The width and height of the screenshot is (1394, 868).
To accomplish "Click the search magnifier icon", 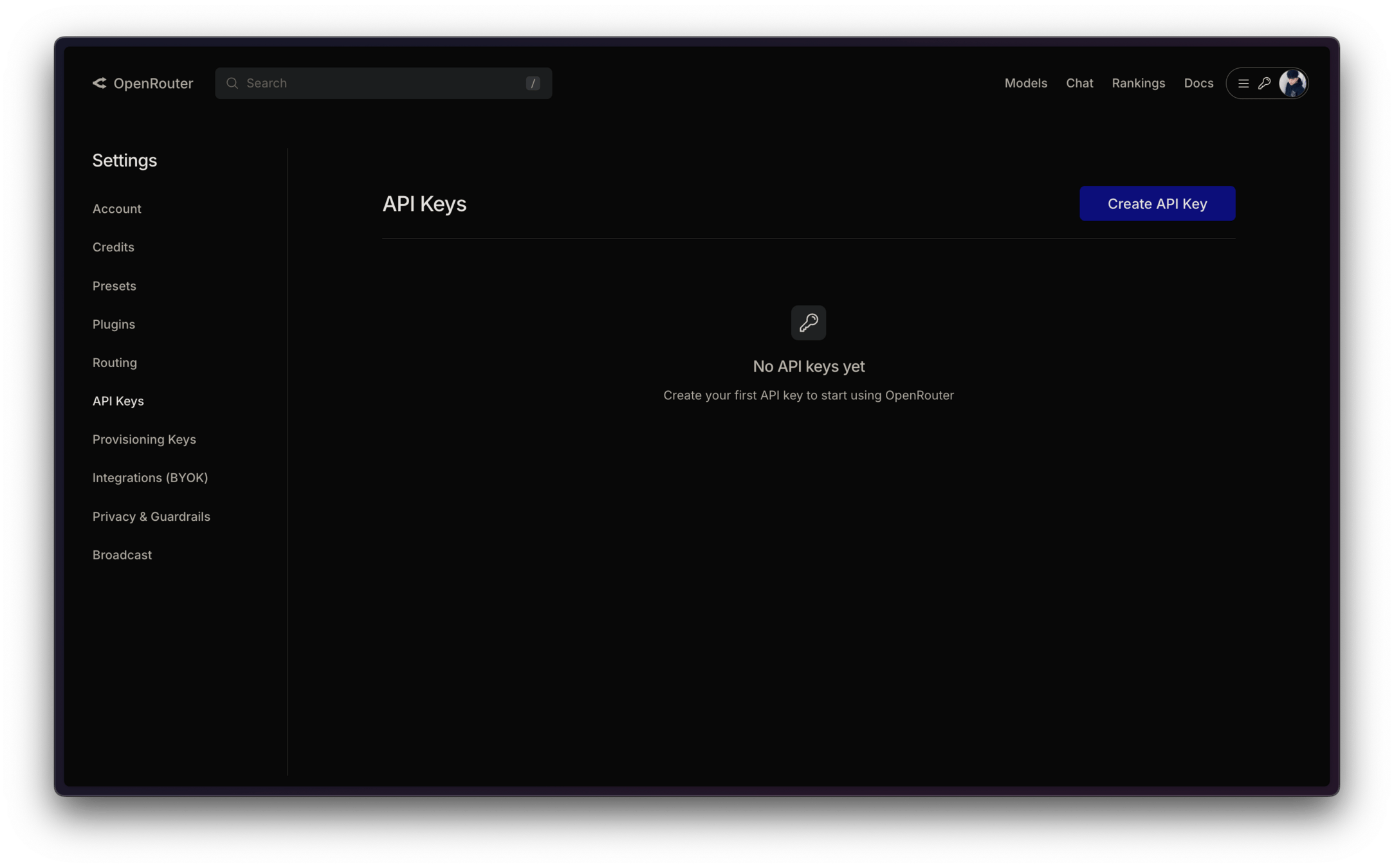I will (x=232, y=83).
